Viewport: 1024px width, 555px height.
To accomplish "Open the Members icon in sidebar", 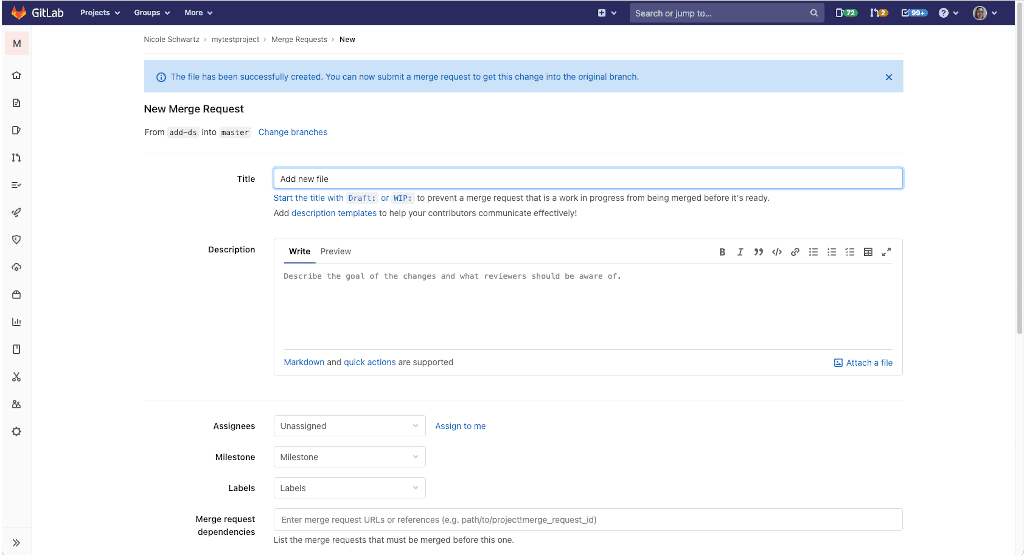I will [x=16, y=404].
